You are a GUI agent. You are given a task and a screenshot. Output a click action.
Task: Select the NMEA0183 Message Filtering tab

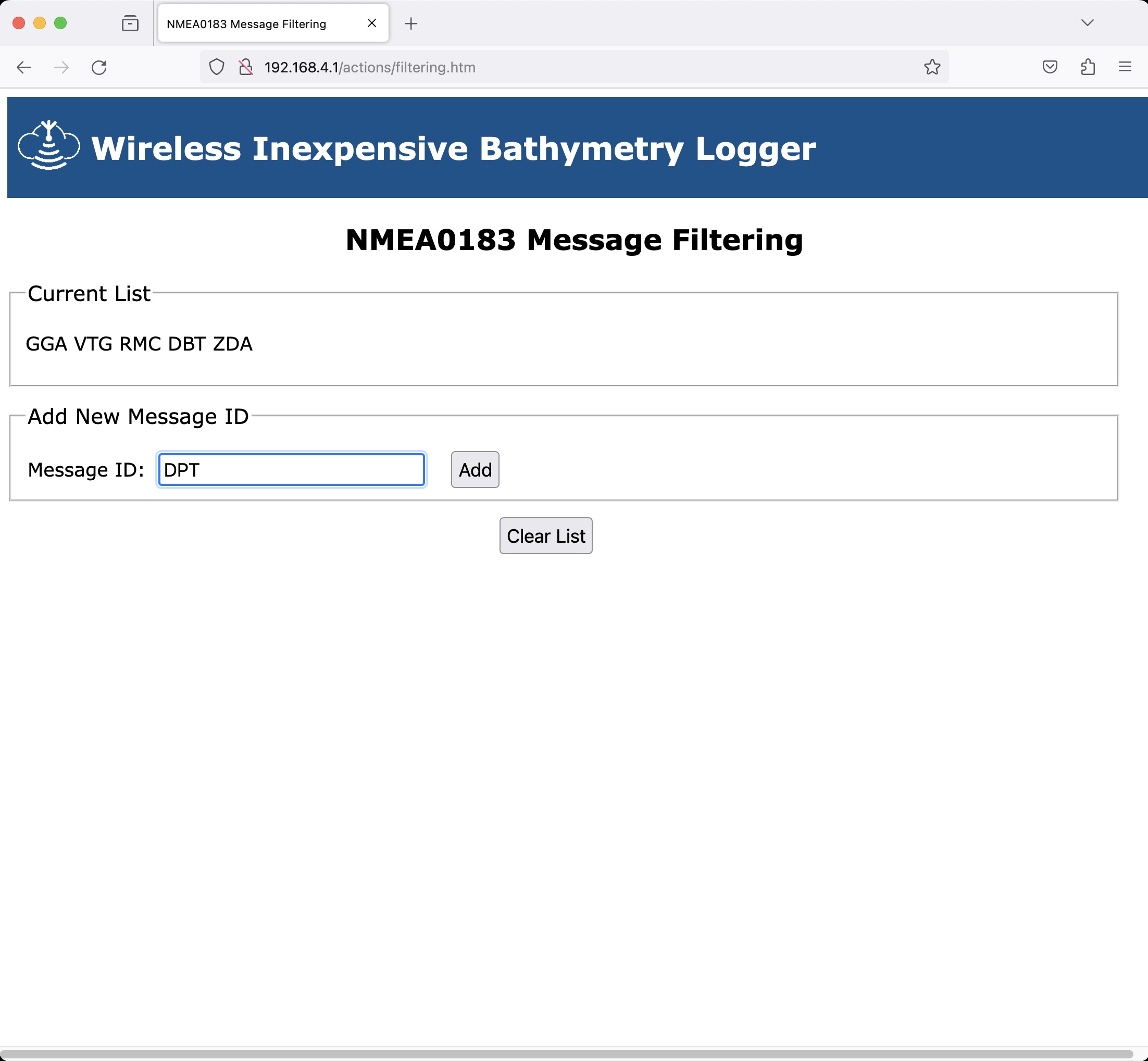[273, 23]
